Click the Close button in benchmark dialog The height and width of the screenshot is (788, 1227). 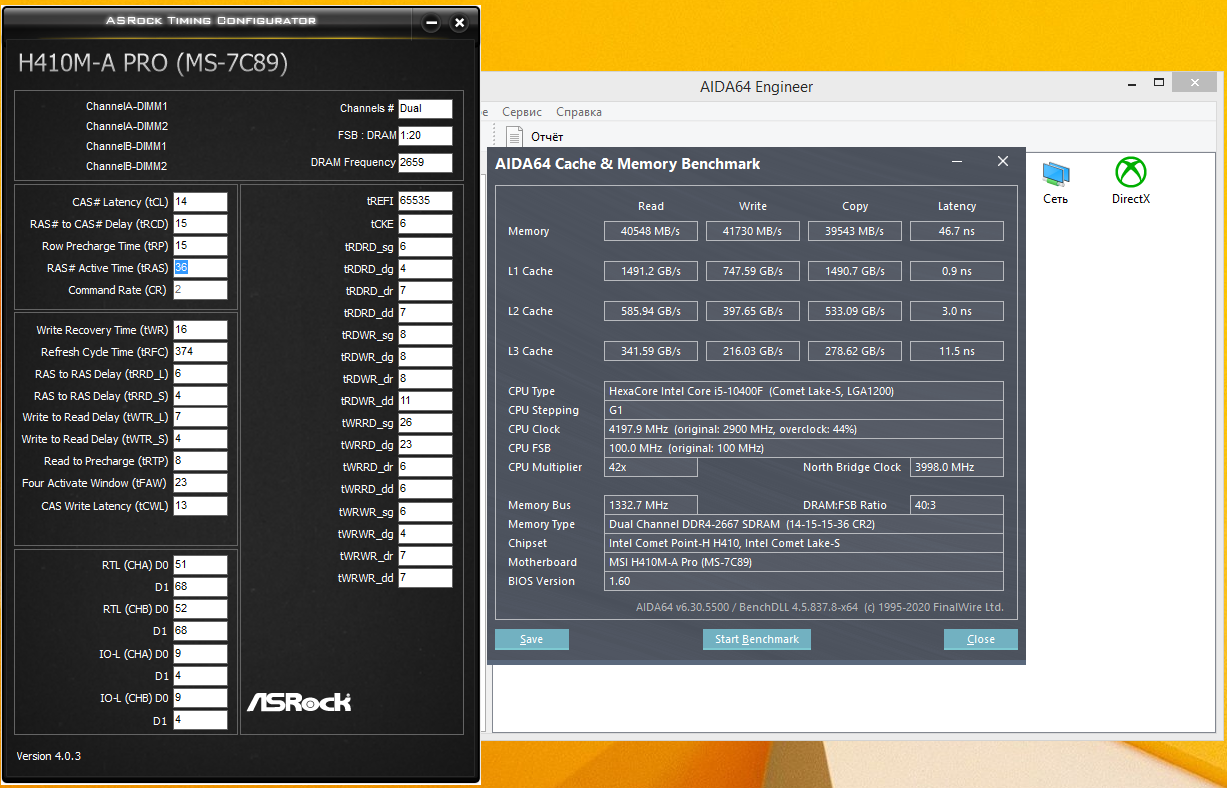coord(981,639)
